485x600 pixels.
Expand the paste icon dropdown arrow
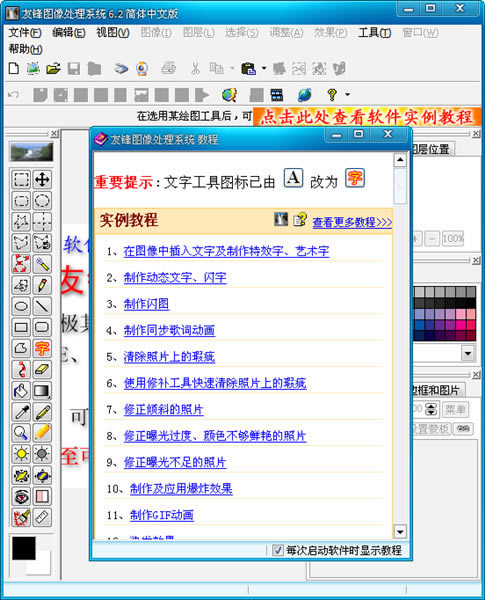click(264, 68)
